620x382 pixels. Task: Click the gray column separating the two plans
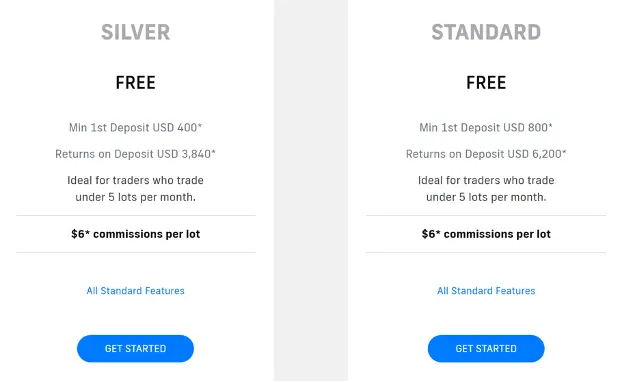click(x=311, y=191)
